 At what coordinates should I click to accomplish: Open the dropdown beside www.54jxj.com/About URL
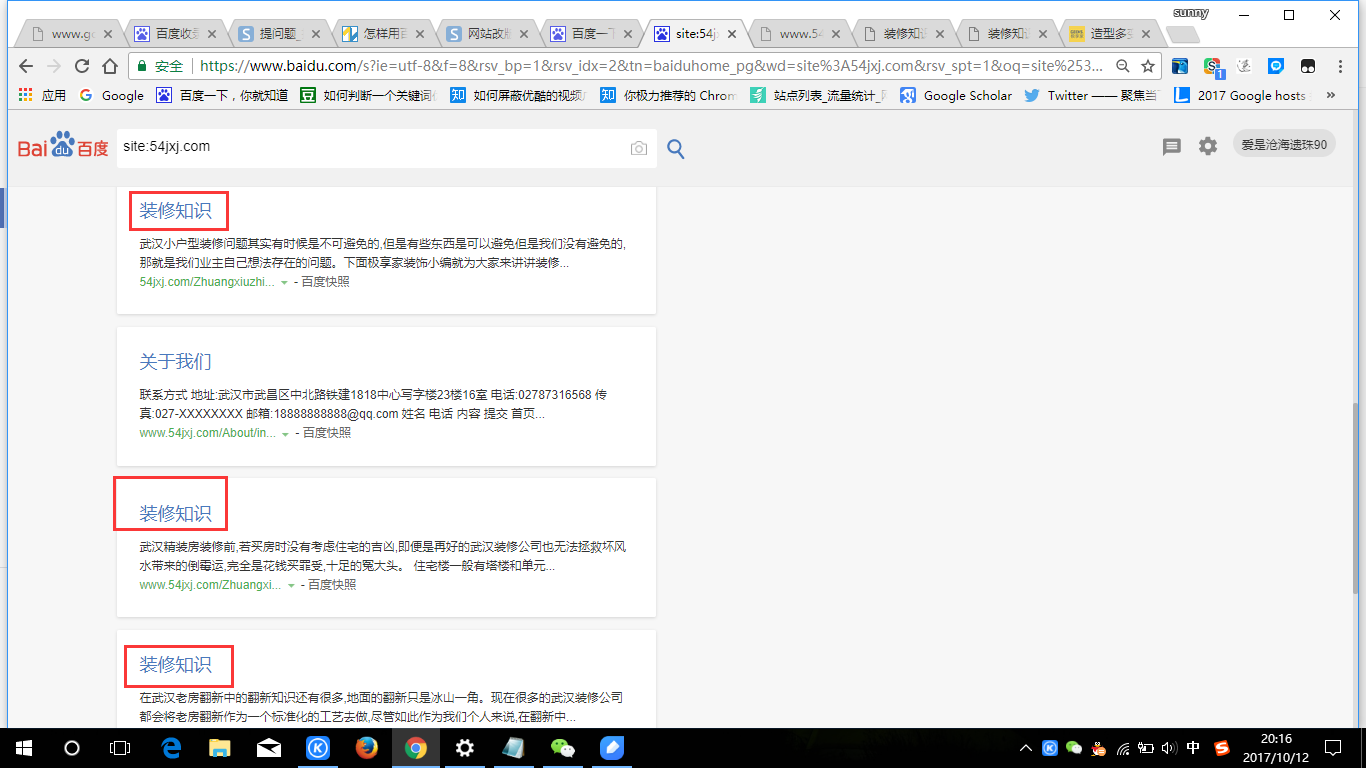pyautogui.click(x=284, y=434)
